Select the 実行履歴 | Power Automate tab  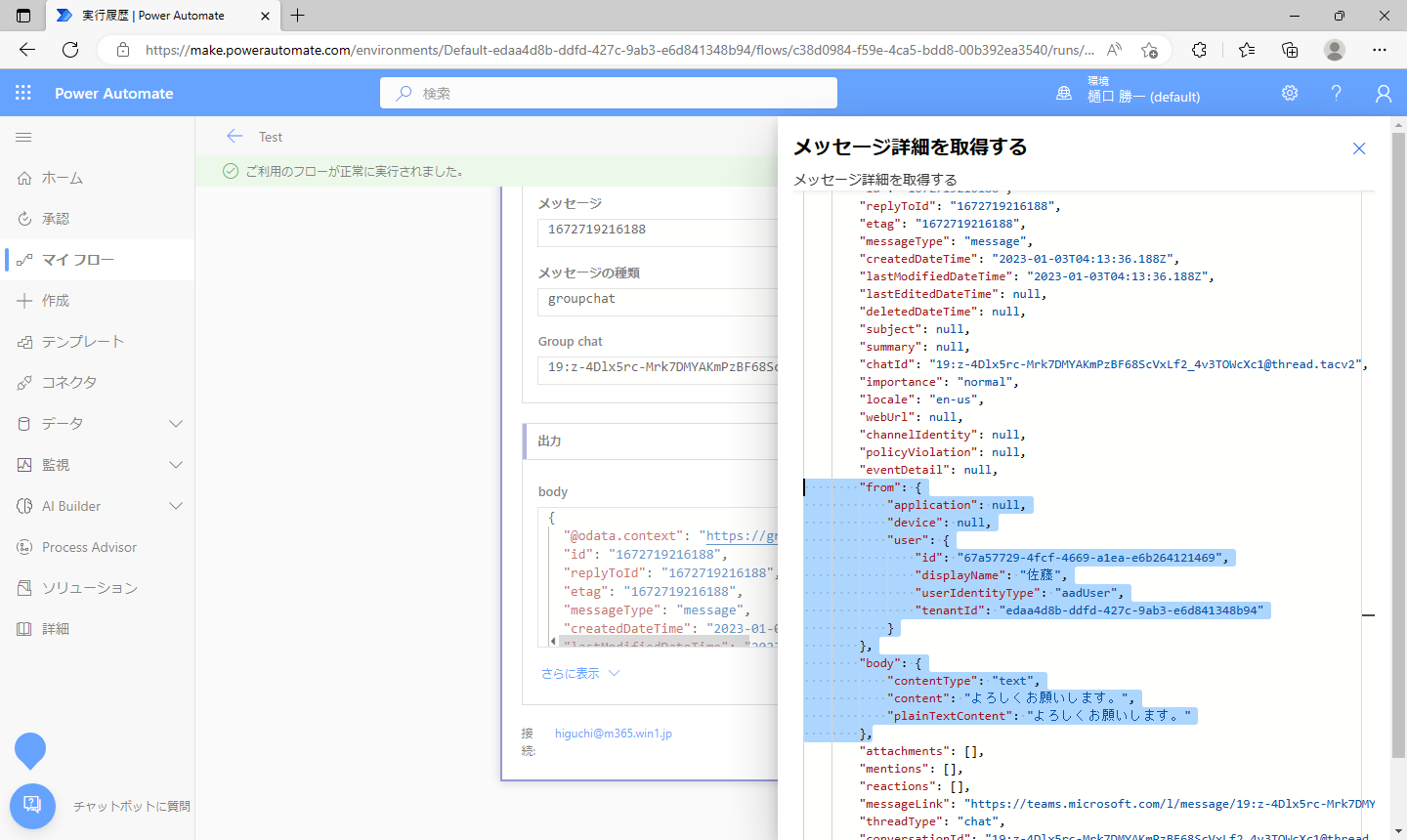click(162, 16)
